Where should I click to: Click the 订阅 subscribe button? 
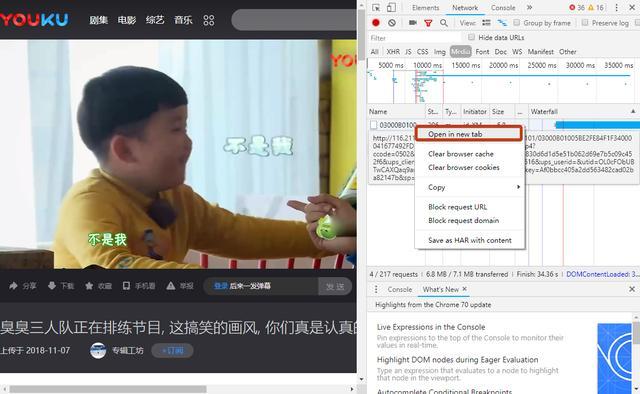172,351
